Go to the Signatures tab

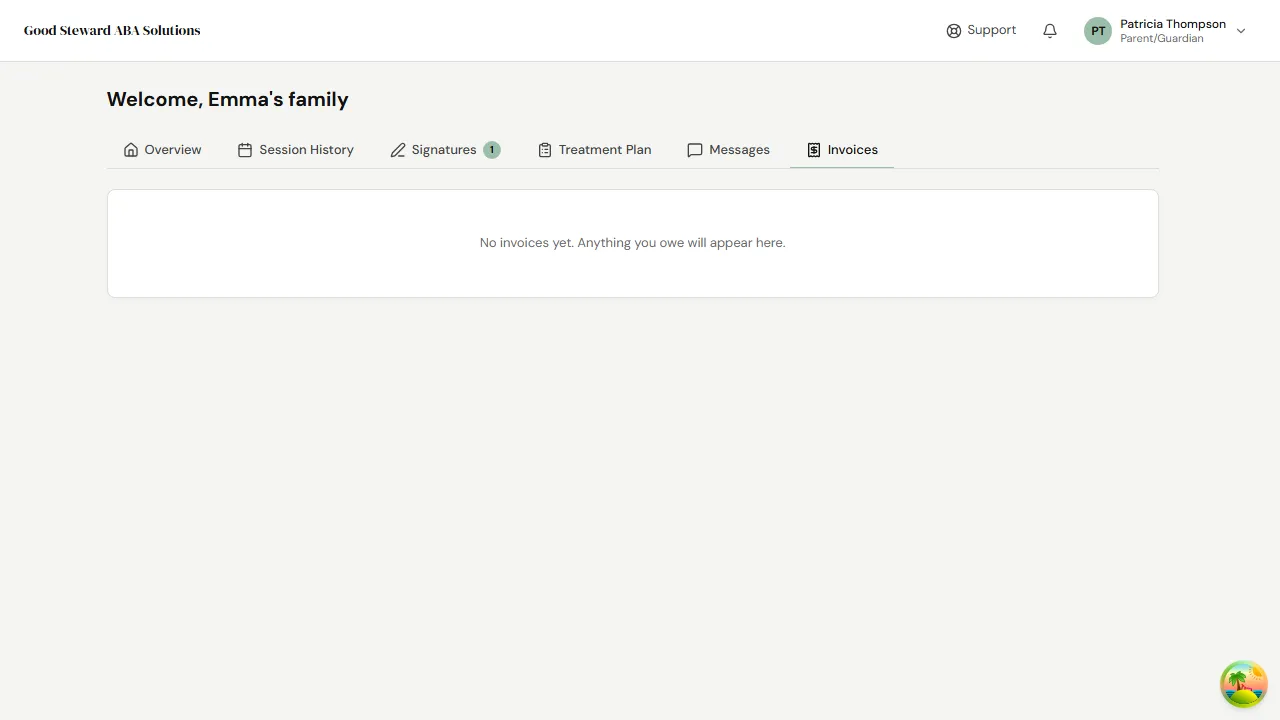click(x=443, y=149)
